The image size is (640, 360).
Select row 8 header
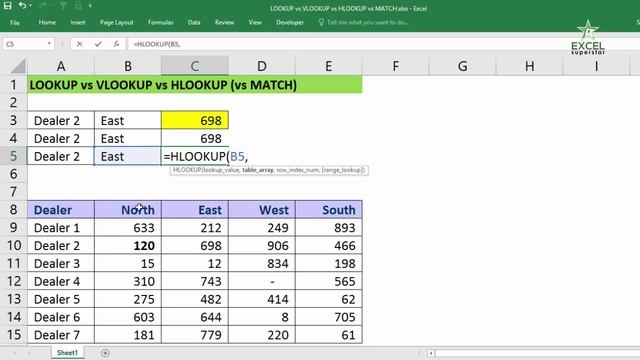(13, 210)
